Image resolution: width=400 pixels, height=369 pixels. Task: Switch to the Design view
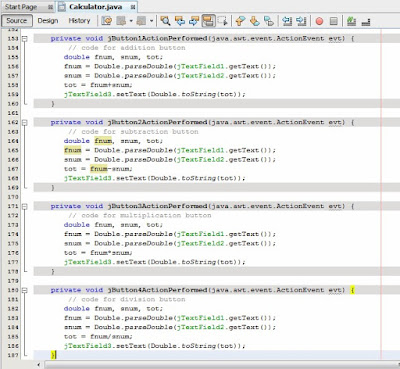[48, 21]
